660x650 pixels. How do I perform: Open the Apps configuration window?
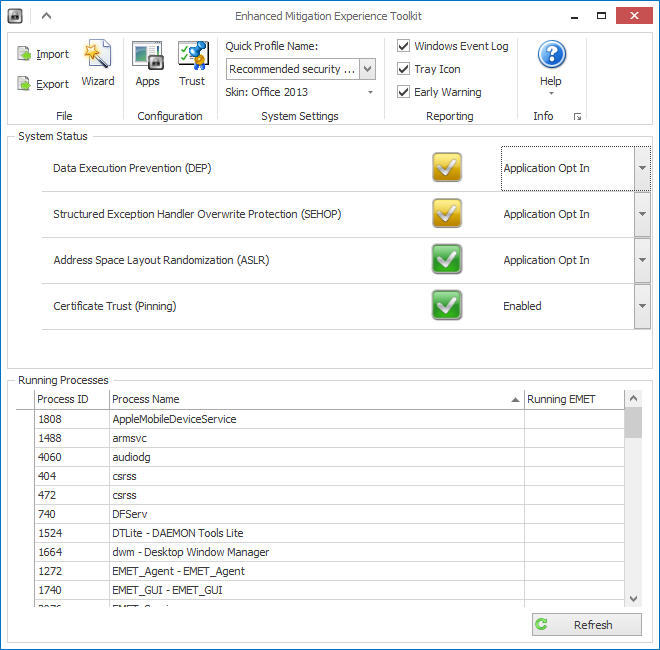click(x=147, y=63)
